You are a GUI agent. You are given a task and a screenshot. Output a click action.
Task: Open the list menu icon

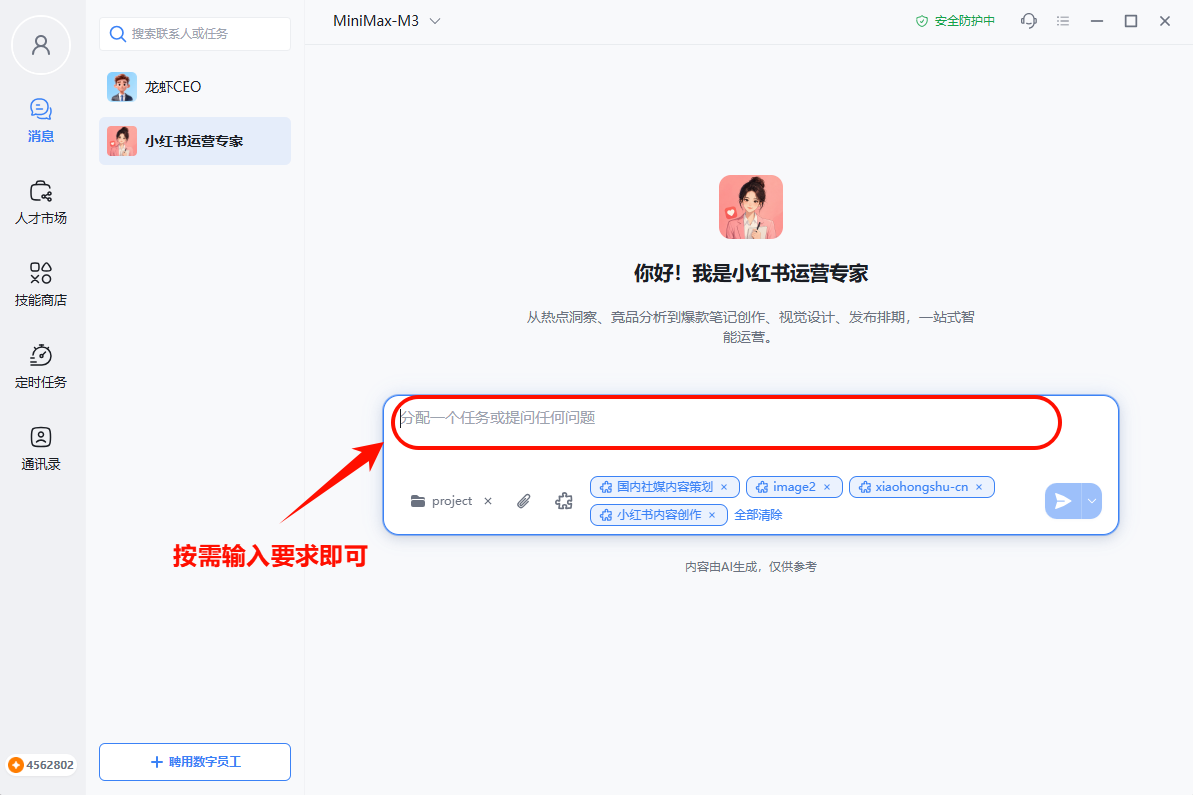[x=1063, y=21]
